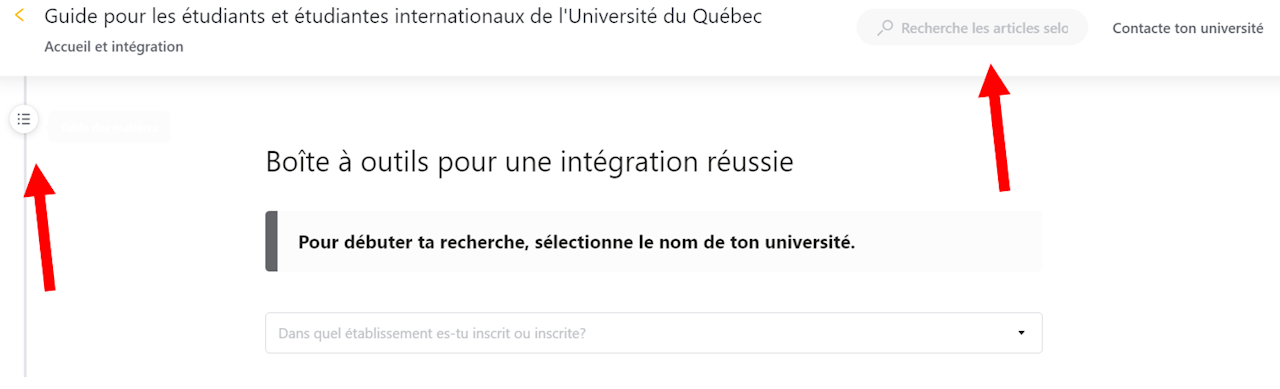The height and width of the screenshot is (389, 1280).
Task: Click the "Boîte à outils pour une intégration réussie" heading
Action: coord(529,161)
